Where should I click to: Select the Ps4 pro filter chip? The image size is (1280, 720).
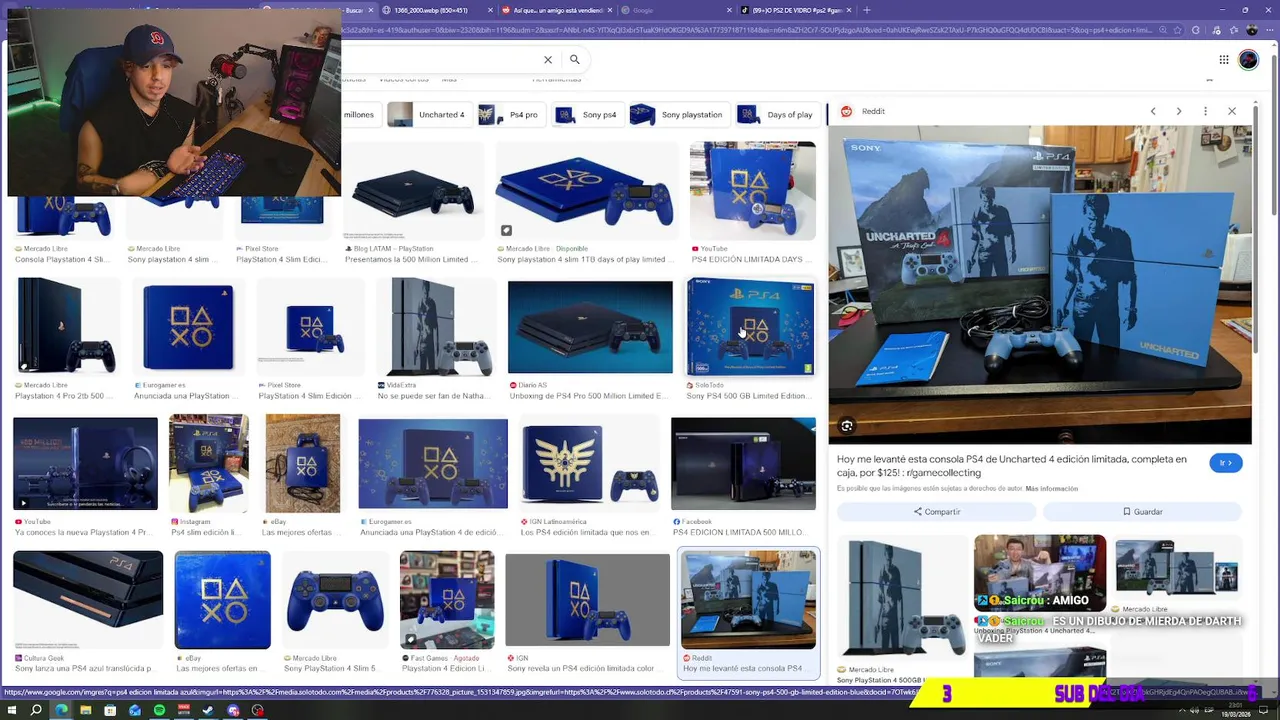click(x=510, y=115)
